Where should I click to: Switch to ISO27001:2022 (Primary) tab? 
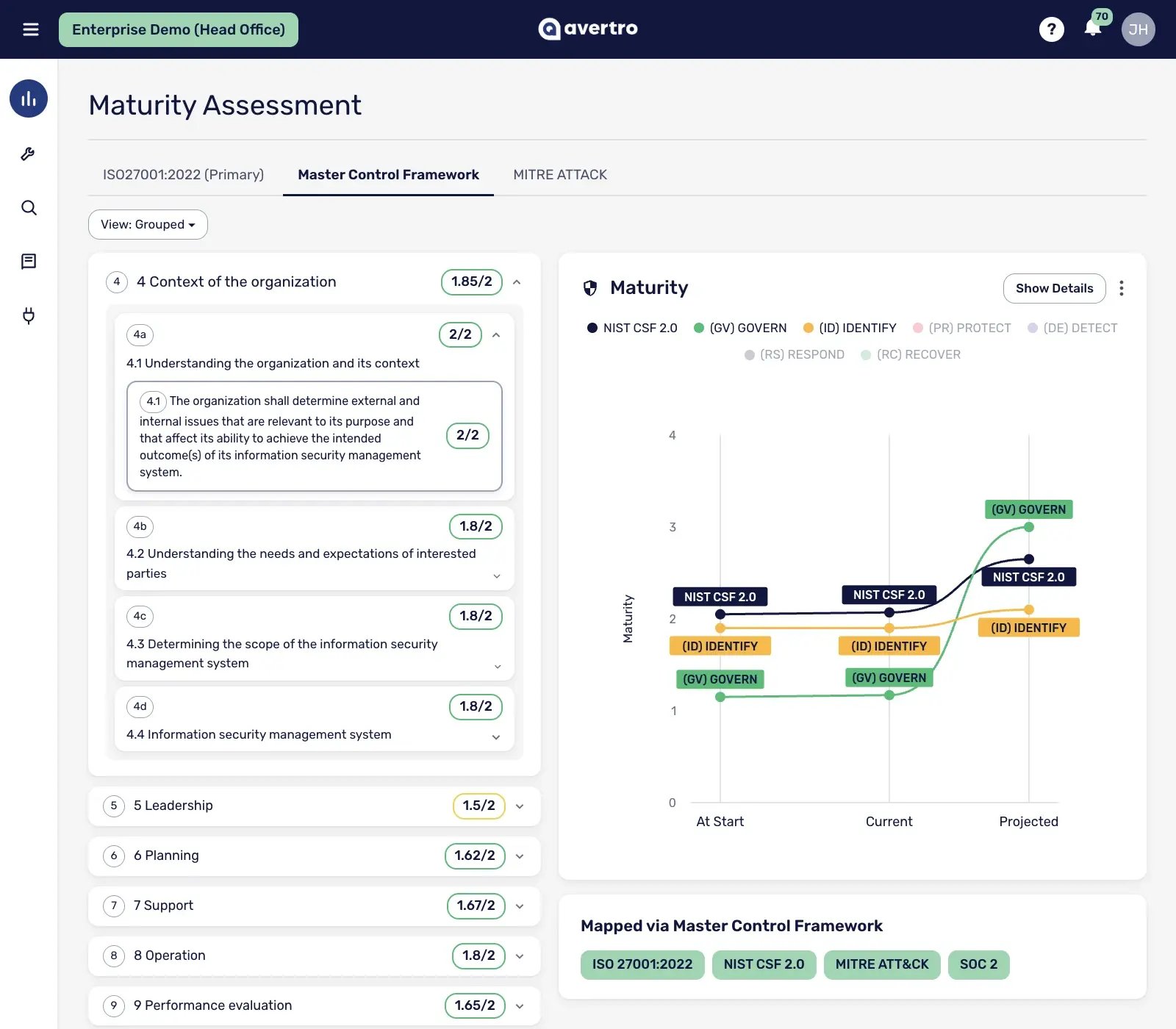click(x=183, y=175)
